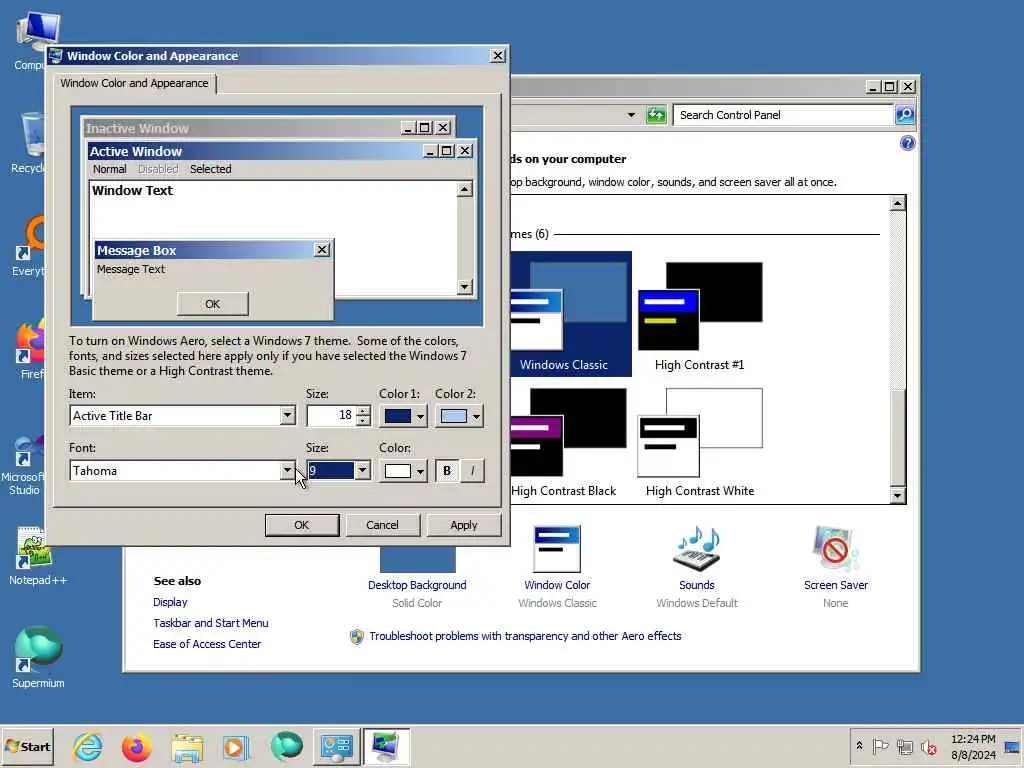The height and width of the screenshot is (768, 1024).
Task: Open Windows Explorer from the taskbar
Action: tap(187, 747)
